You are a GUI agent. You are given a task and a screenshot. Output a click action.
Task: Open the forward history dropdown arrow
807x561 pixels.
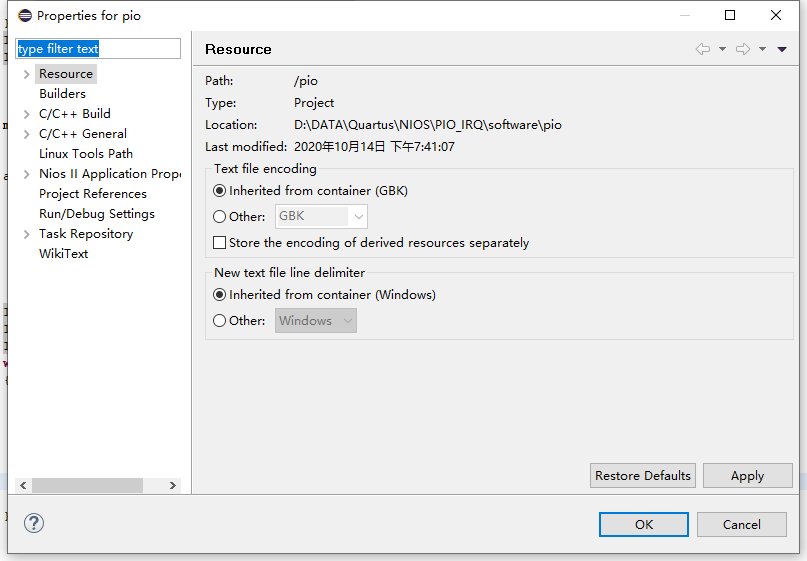(762, 49)
